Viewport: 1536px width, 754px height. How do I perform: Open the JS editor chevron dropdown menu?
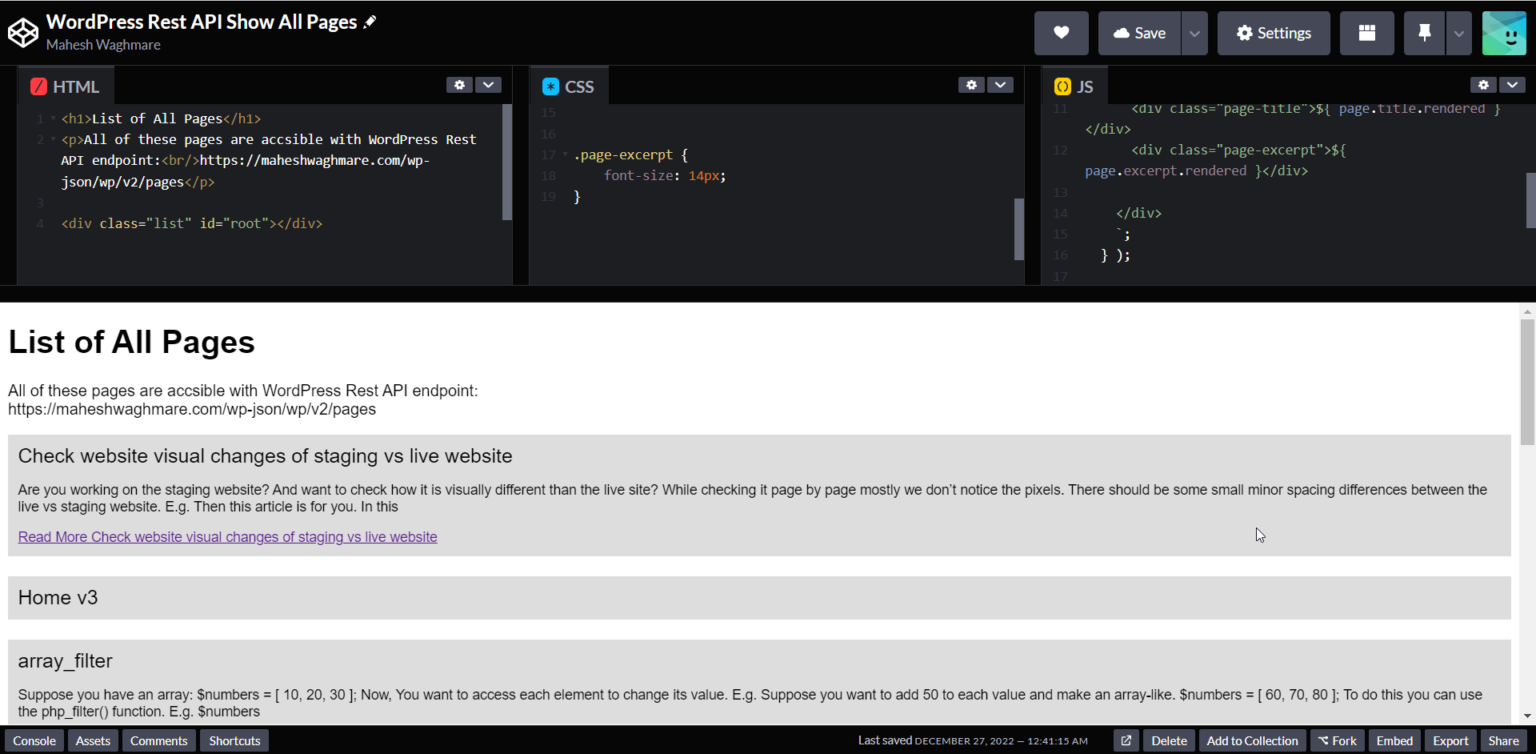coord(1512,85)
